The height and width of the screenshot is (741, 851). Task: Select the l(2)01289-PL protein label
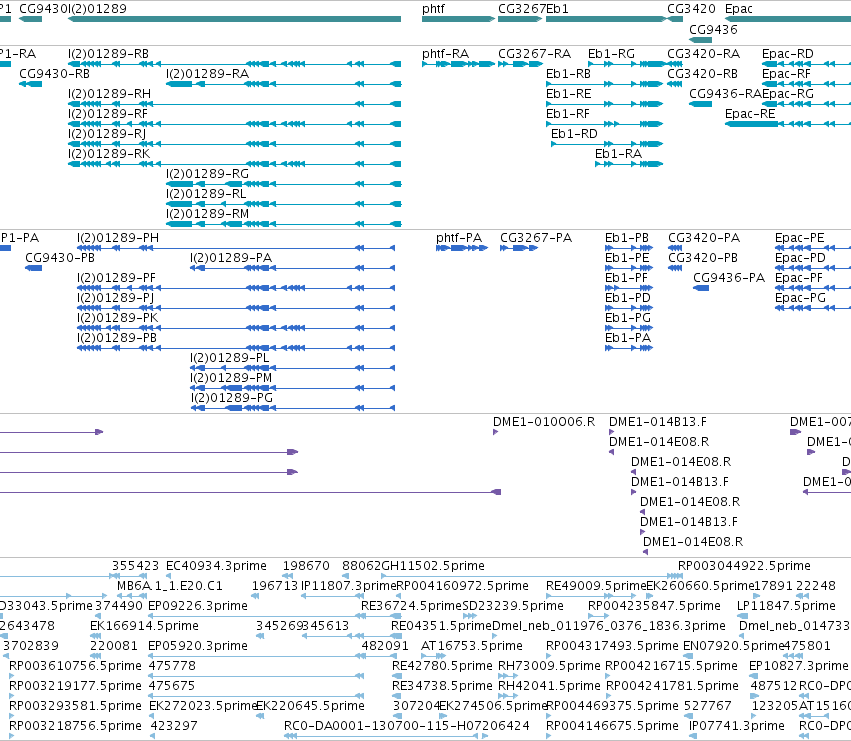(x=230, y=358)
